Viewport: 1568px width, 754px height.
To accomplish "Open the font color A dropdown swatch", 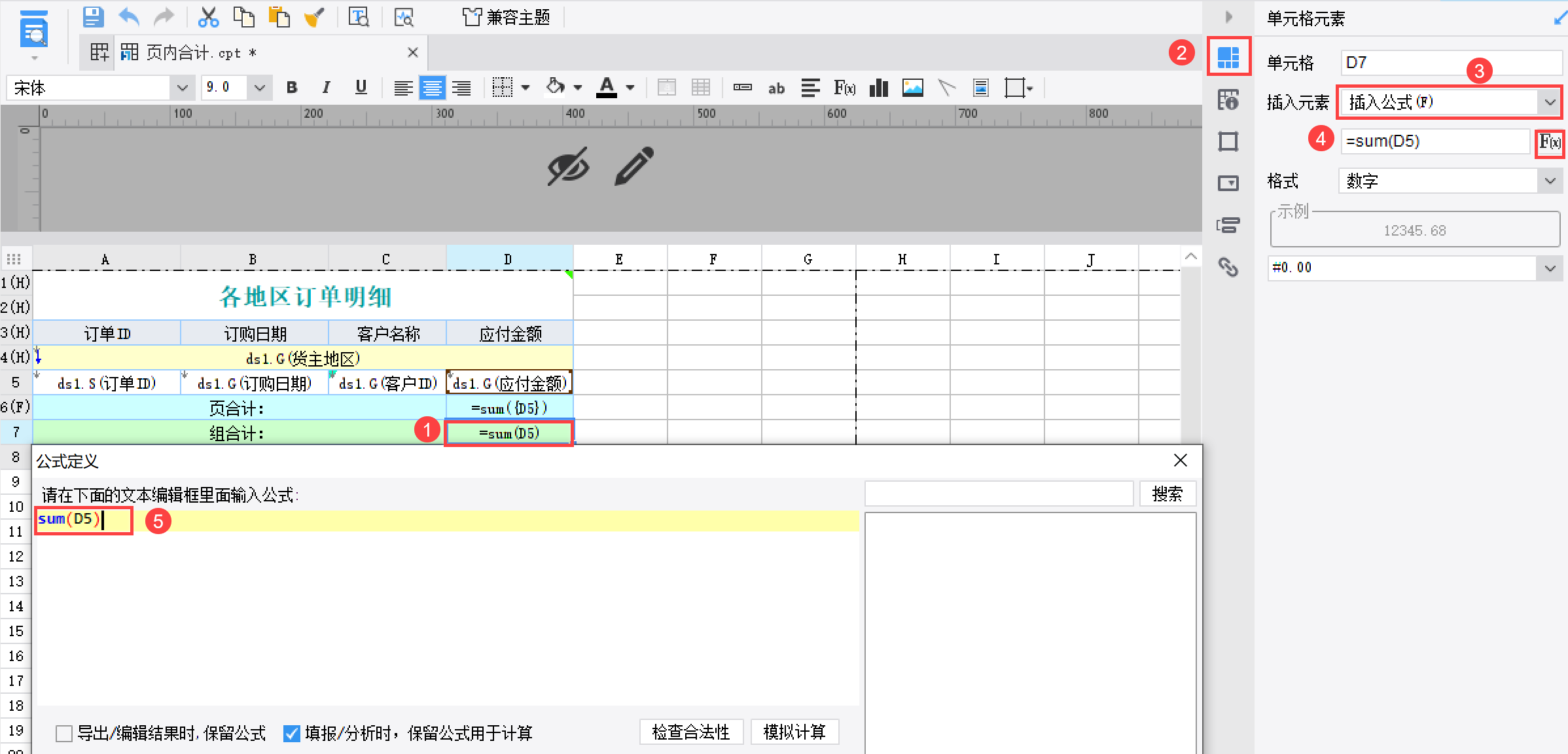I will [630, 88].
